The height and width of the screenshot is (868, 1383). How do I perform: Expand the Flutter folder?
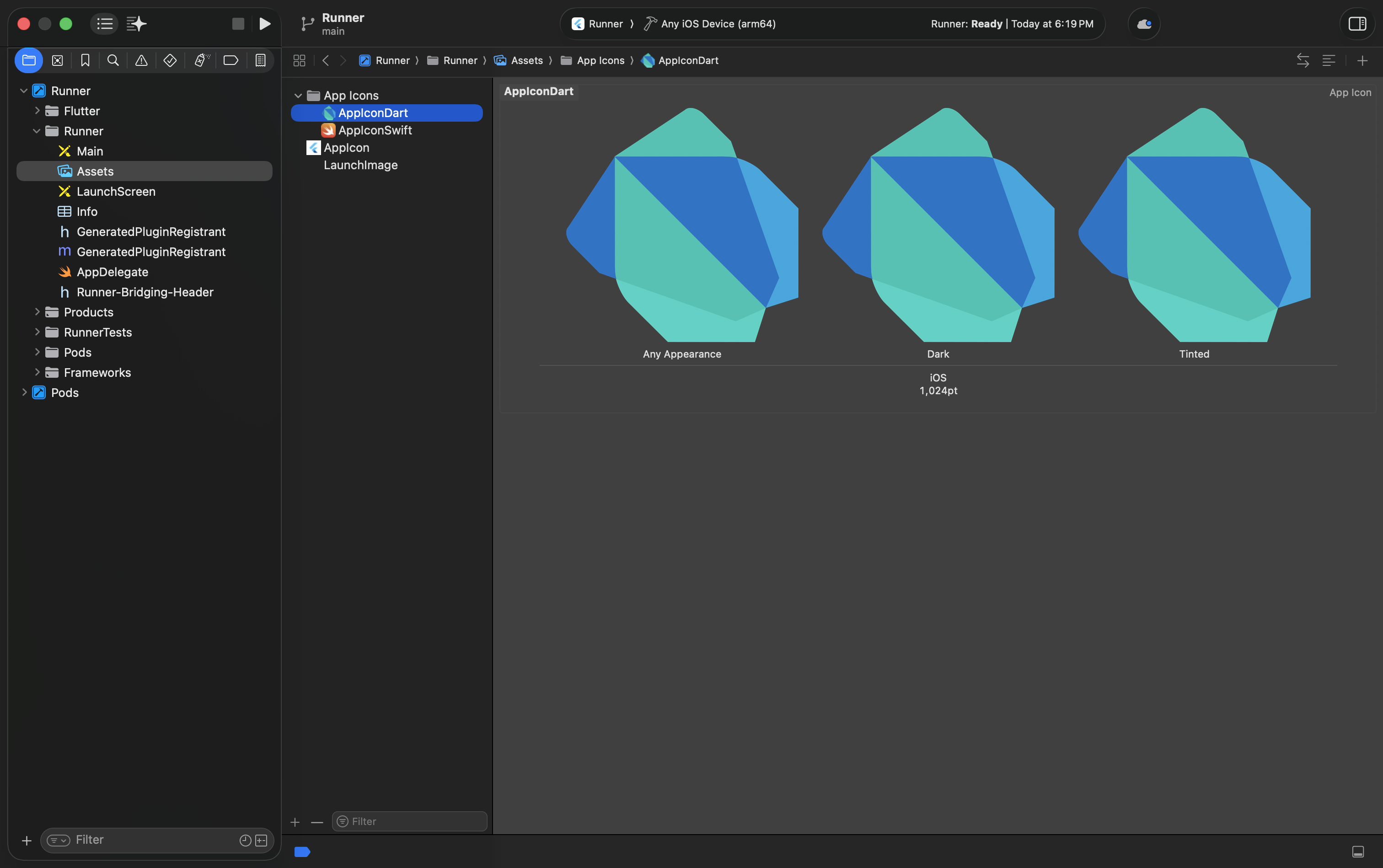click(37, 111)
